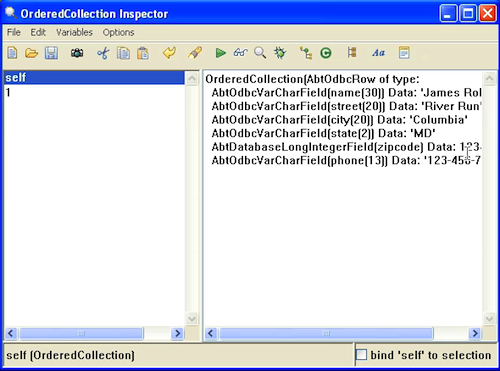Click the New file toolbar icon
The width and height of the screenshot is (500, 371).
click(12, 53)
